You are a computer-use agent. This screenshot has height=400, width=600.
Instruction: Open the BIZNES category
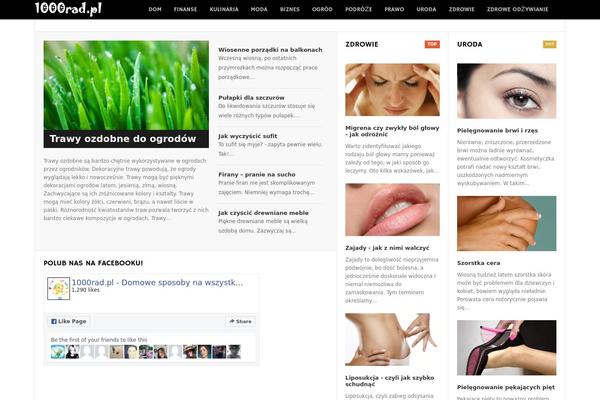[290, 9]
